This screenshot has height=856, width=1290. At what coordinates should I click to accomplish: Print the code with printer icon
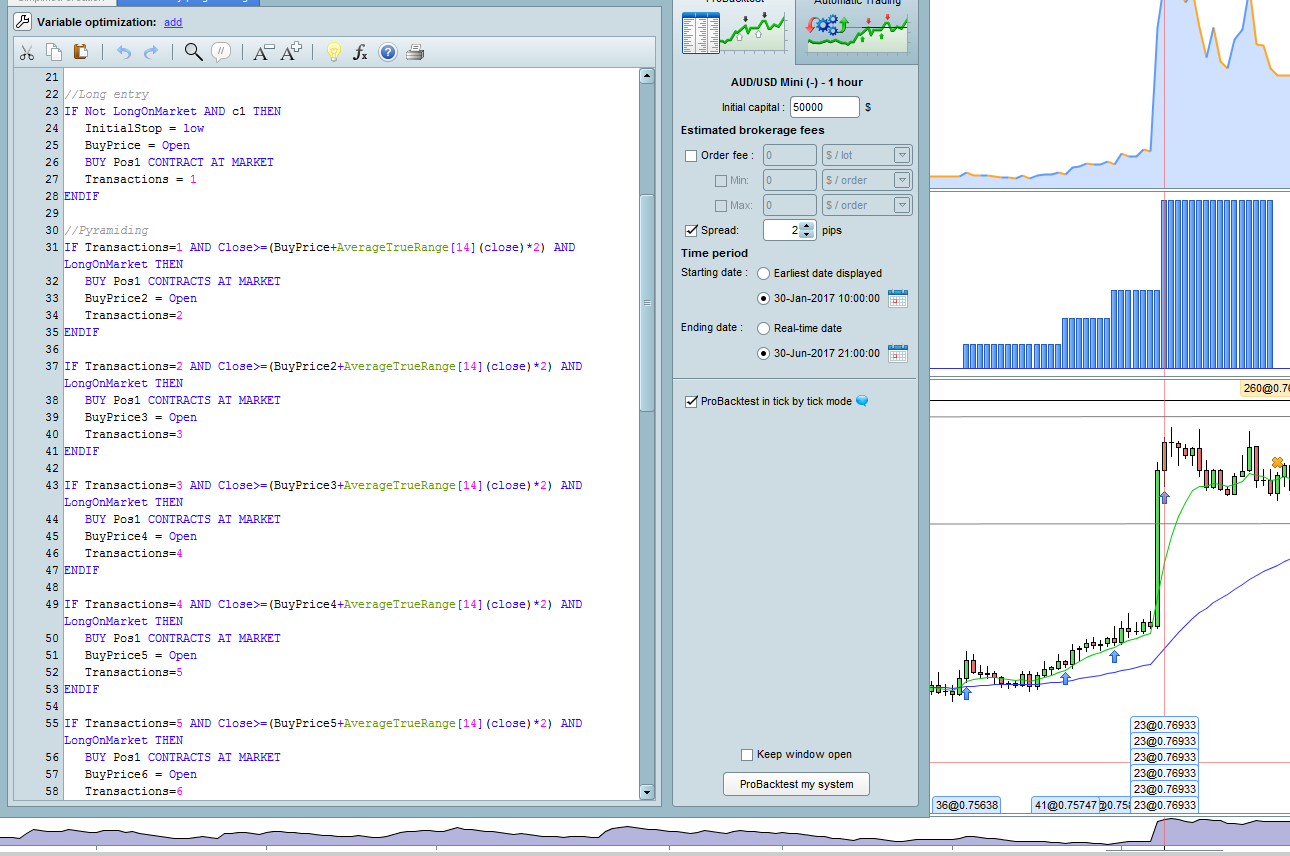coord(416,52)
